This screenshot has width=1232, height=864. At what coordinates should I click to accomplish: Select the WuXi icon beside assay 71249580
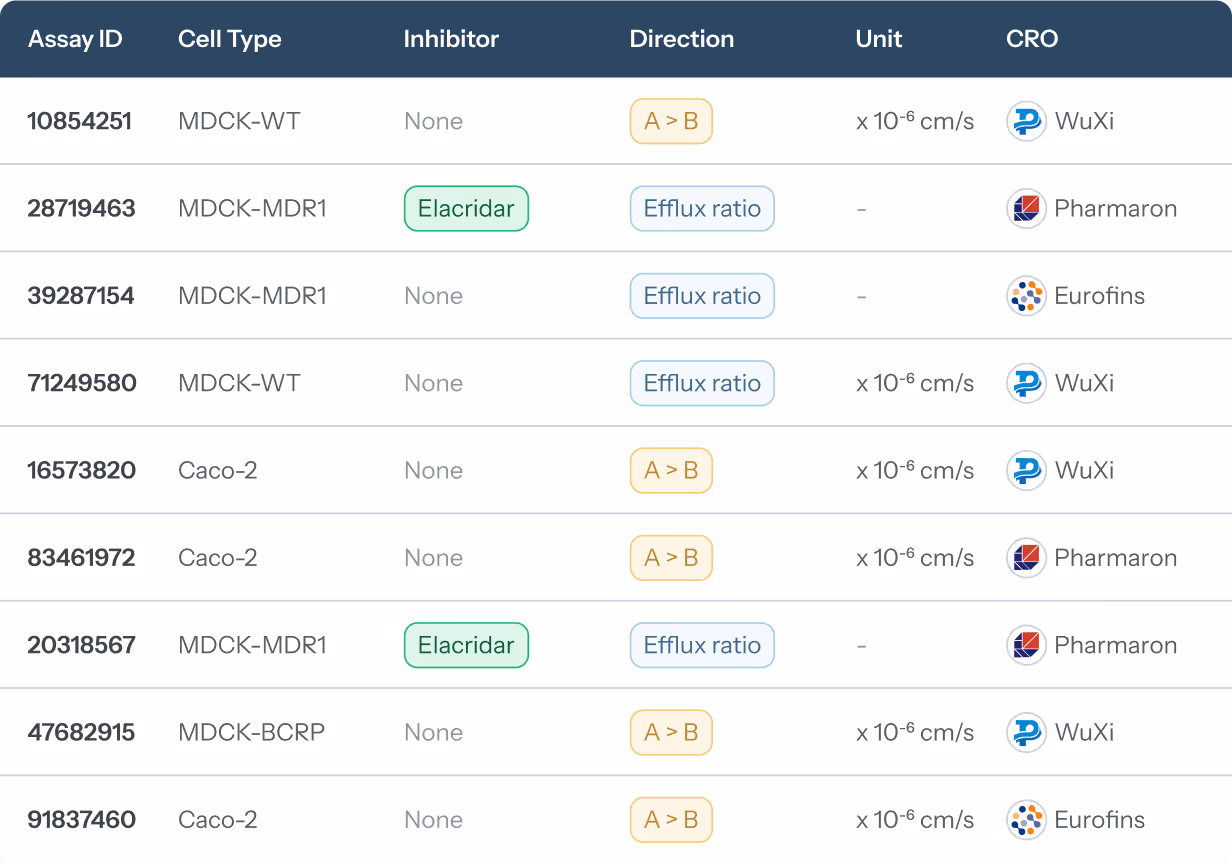coord(1025,383)
